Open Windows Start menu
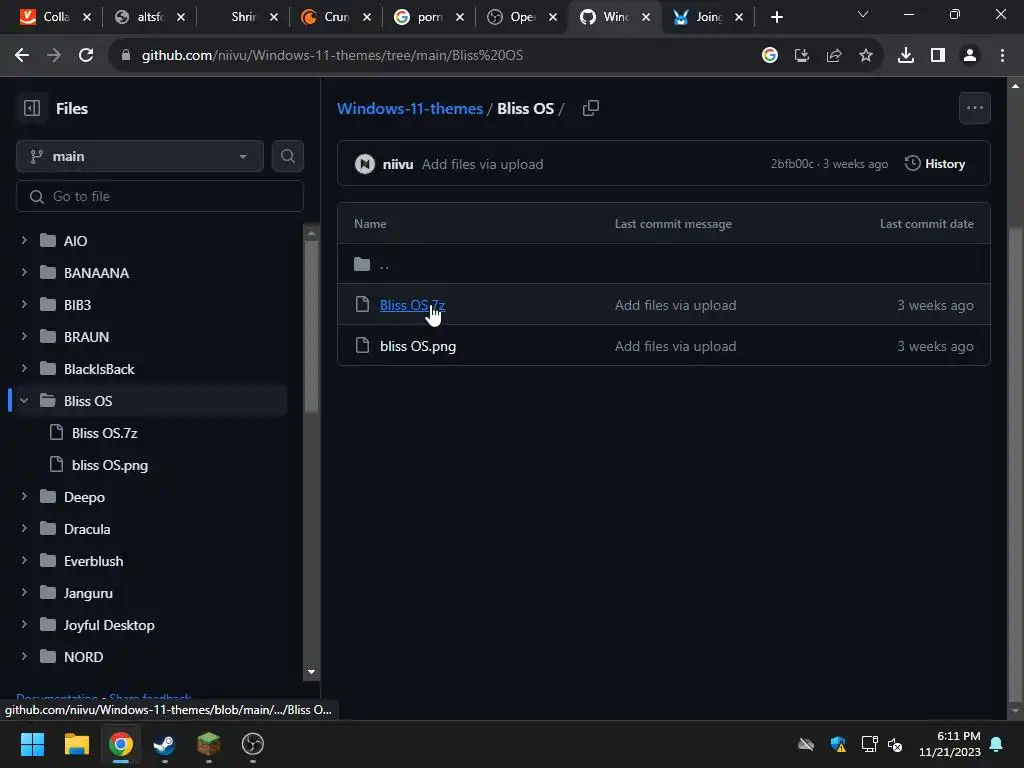Viewport: 1024px width, 768px height. pyautogui.click(x=32, y=744)
